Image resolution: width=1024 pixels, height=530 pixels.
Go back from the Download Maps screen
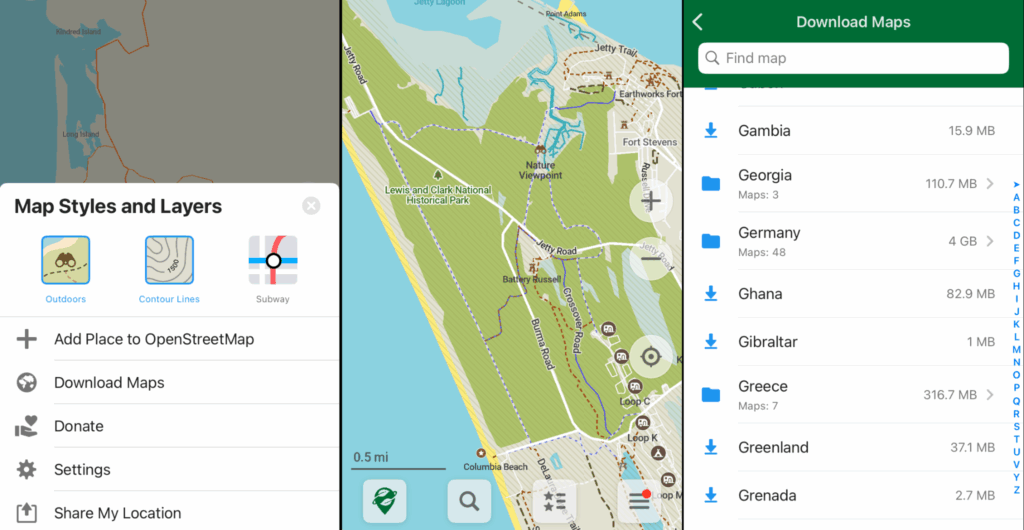[698, 22]
